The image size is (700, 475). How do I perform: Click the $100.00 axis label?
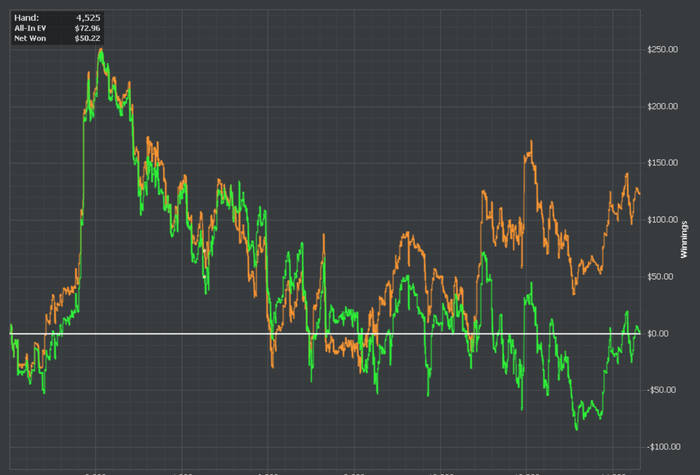pos(662,220)
